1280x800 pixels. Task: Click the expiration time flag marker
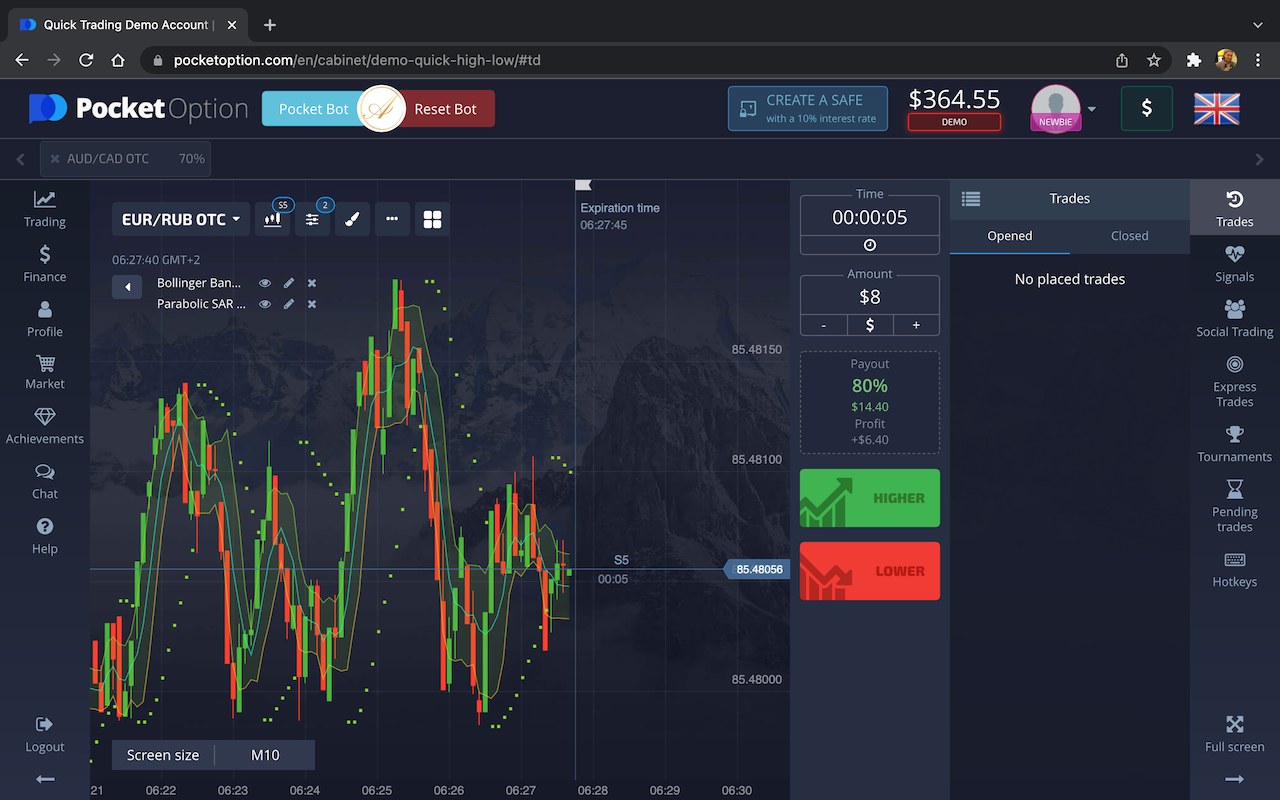pyautogui.click(x=584, y=185)
